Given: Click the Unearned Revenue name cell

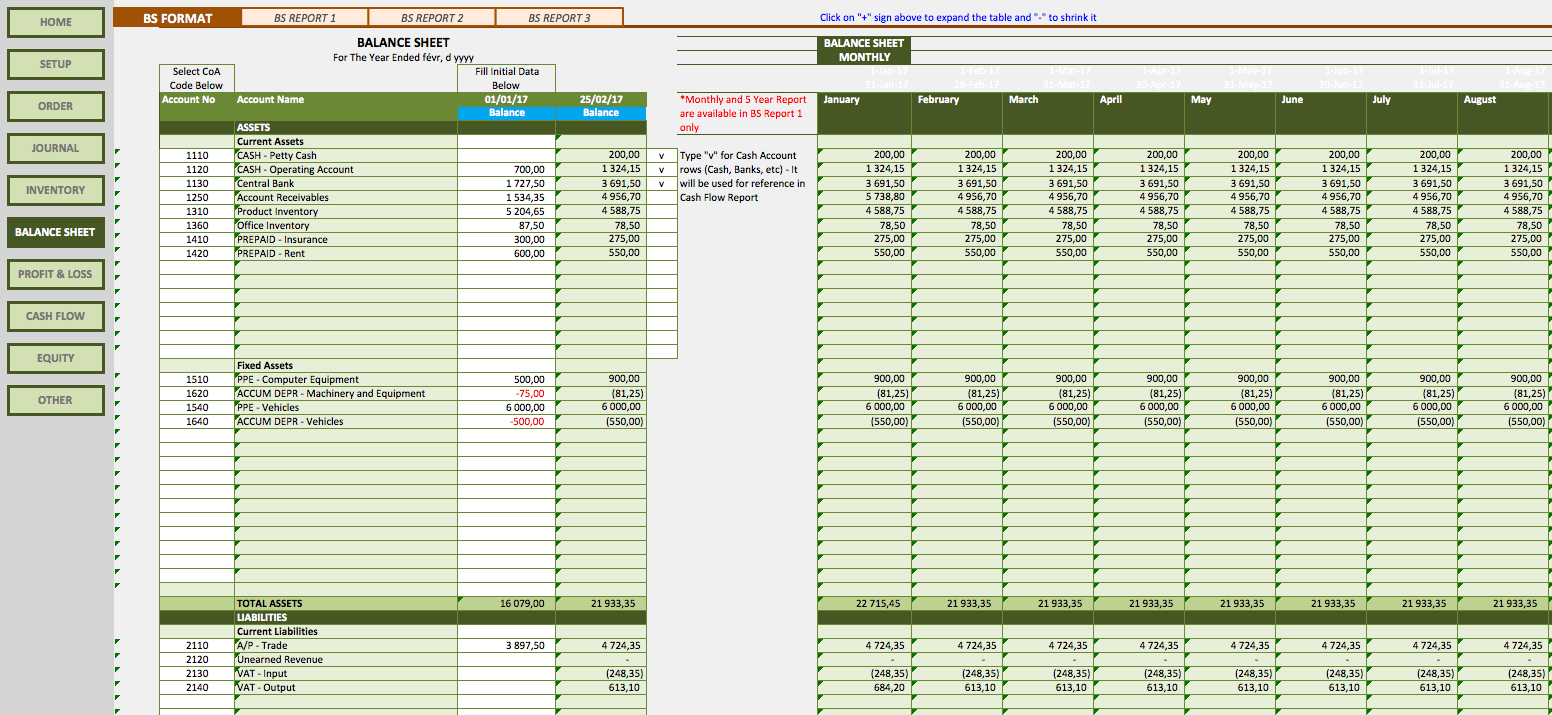Looking at the screenshot, I should 346,660.
